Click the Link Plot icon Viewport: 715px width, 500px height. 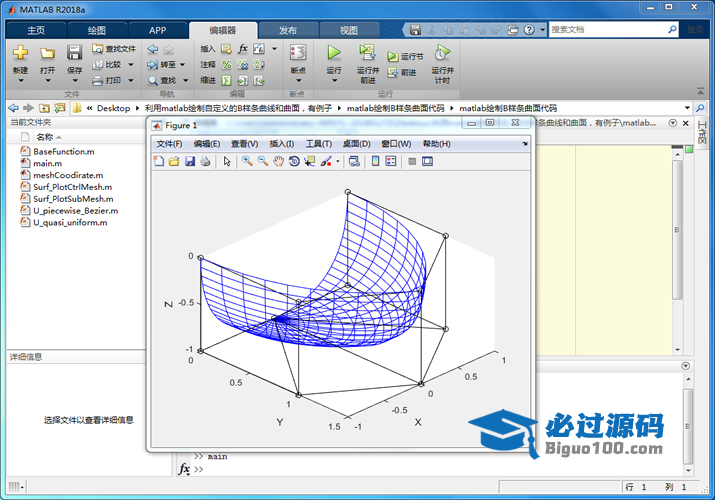coord(354,161)
